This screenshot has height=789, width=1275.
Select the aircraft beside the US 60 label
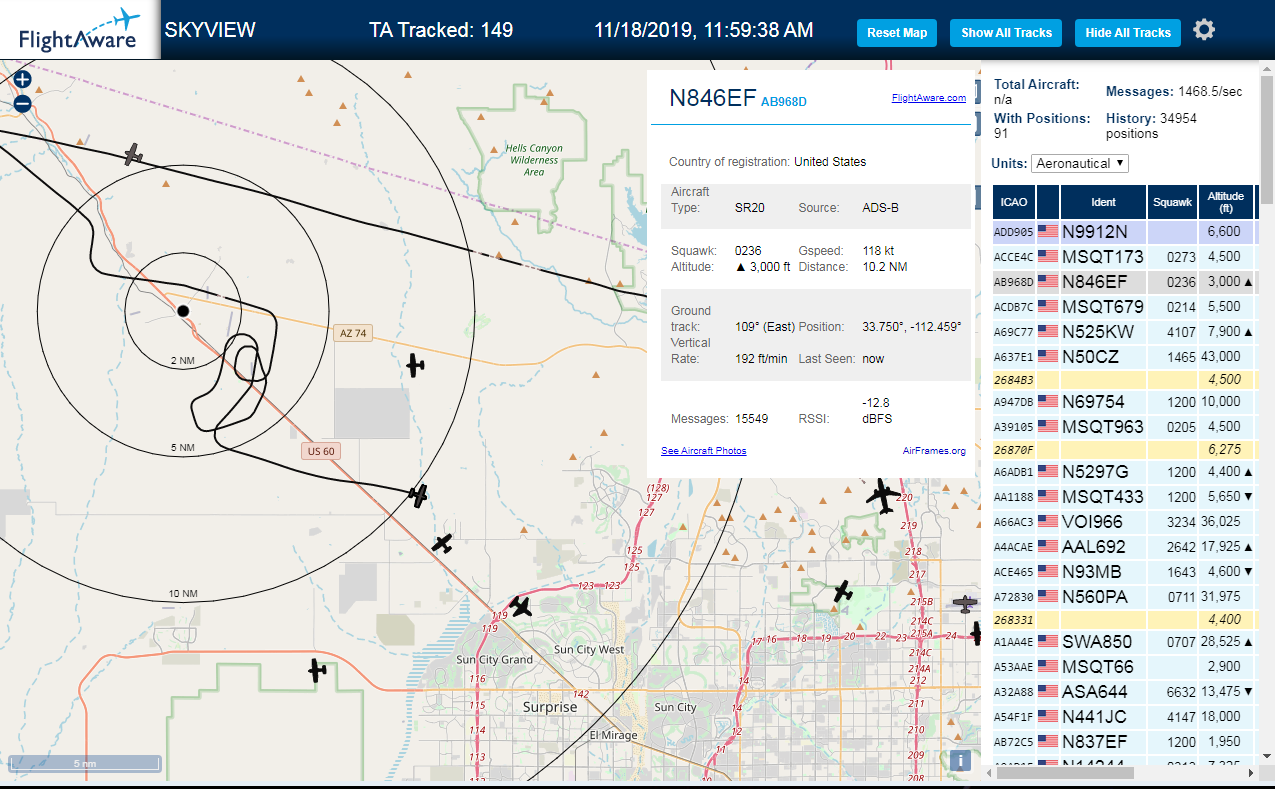[419, 494]
